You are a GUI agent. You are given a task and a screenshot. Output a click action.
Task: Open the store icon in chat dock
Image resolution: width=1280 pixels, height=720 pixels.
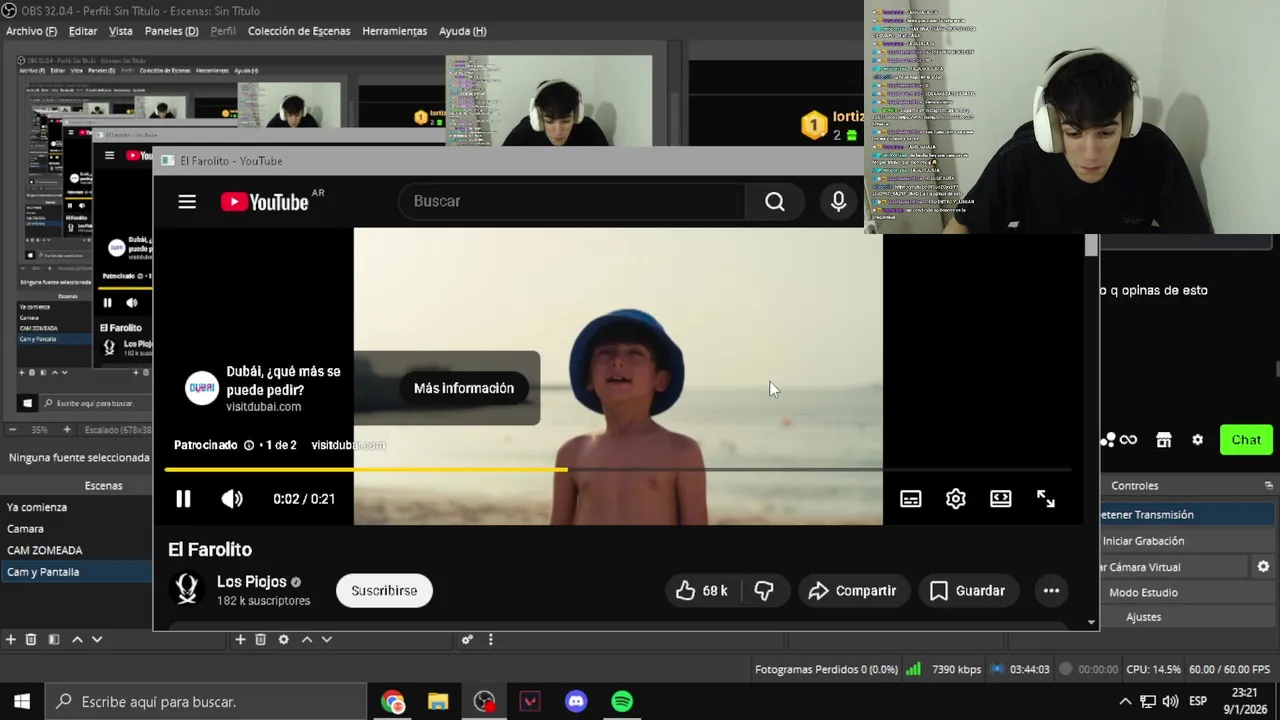pyautogui.click(x=1163, y=440)
